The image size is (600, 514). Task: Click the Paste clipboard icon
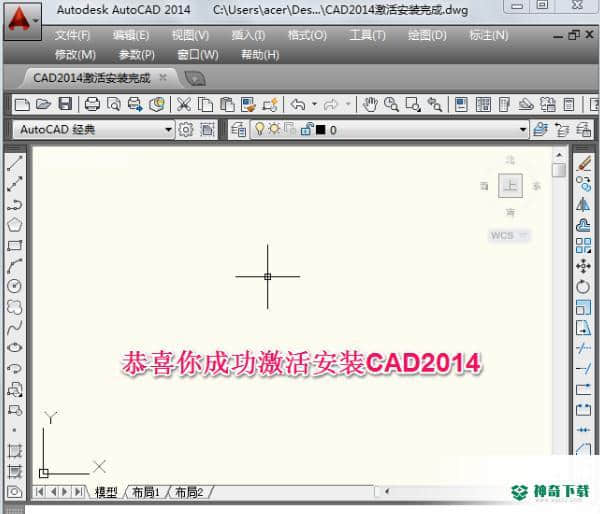(227, 104)
